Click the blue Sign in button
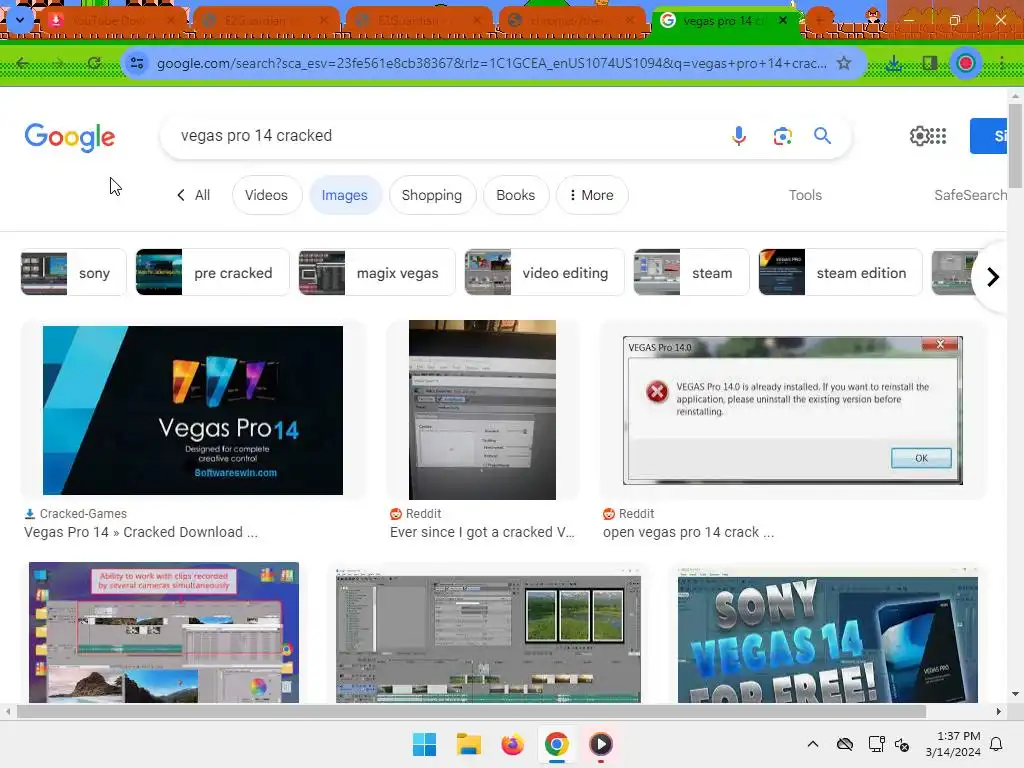Image resolution: width=1024 pixels, height=768 pixels. (988, 136)
